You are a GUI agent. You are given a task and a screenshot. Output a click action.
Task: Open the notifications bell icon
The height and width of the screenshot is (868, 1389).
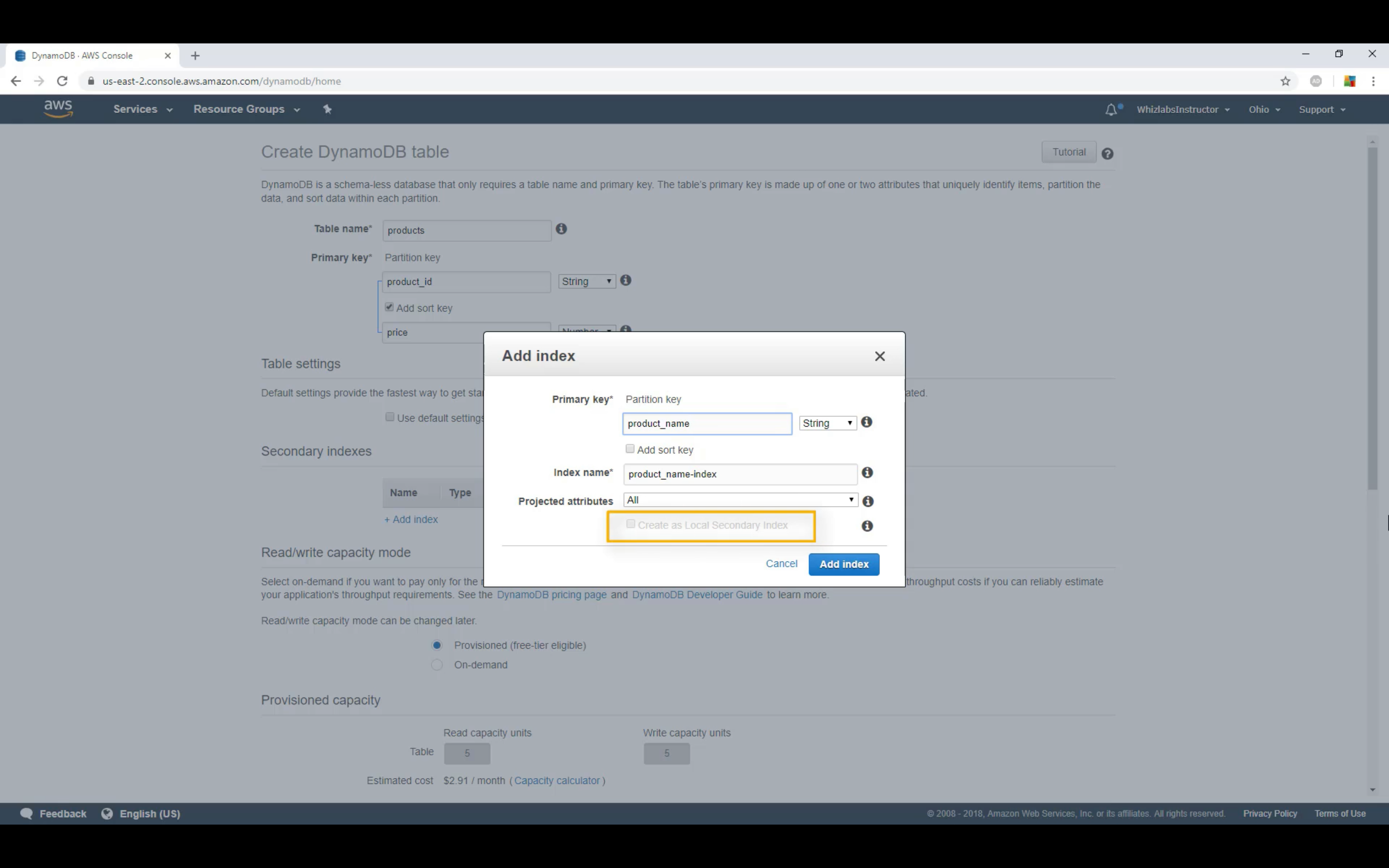[1111, 109]
